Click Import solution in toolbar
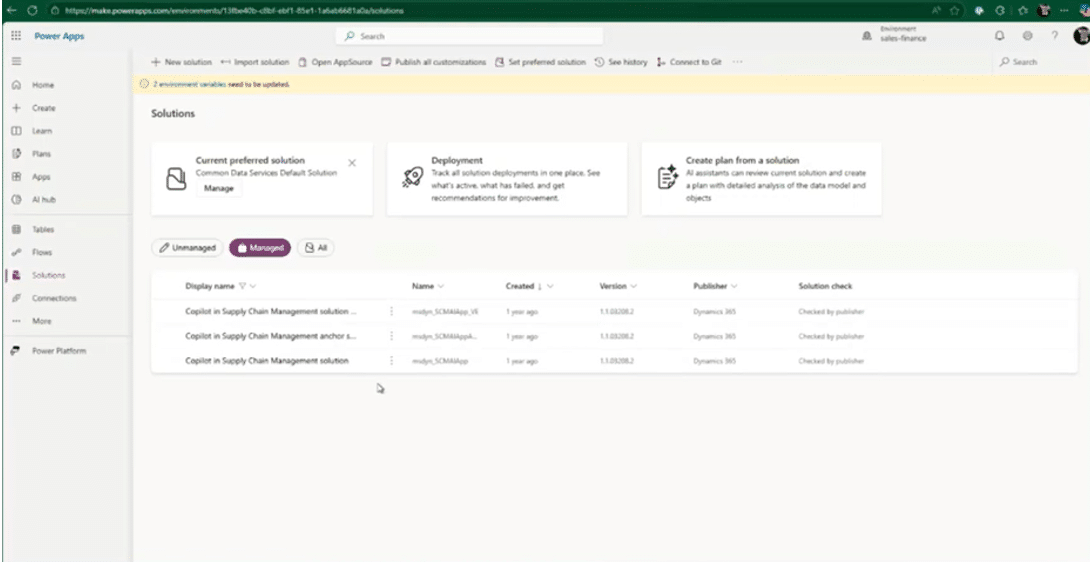This screenshot has width=1090, height=562. coord(254,62)
